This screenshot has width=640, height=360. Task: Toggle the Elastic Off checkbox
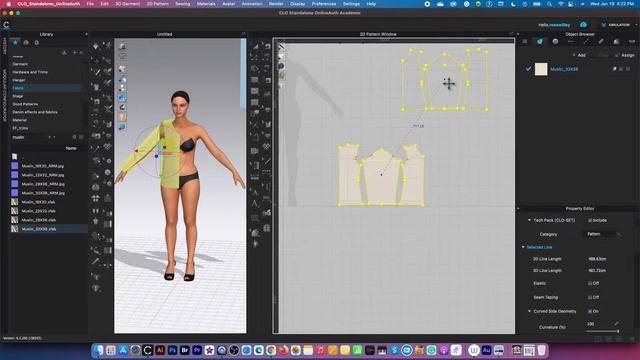[x=590, y=283]
